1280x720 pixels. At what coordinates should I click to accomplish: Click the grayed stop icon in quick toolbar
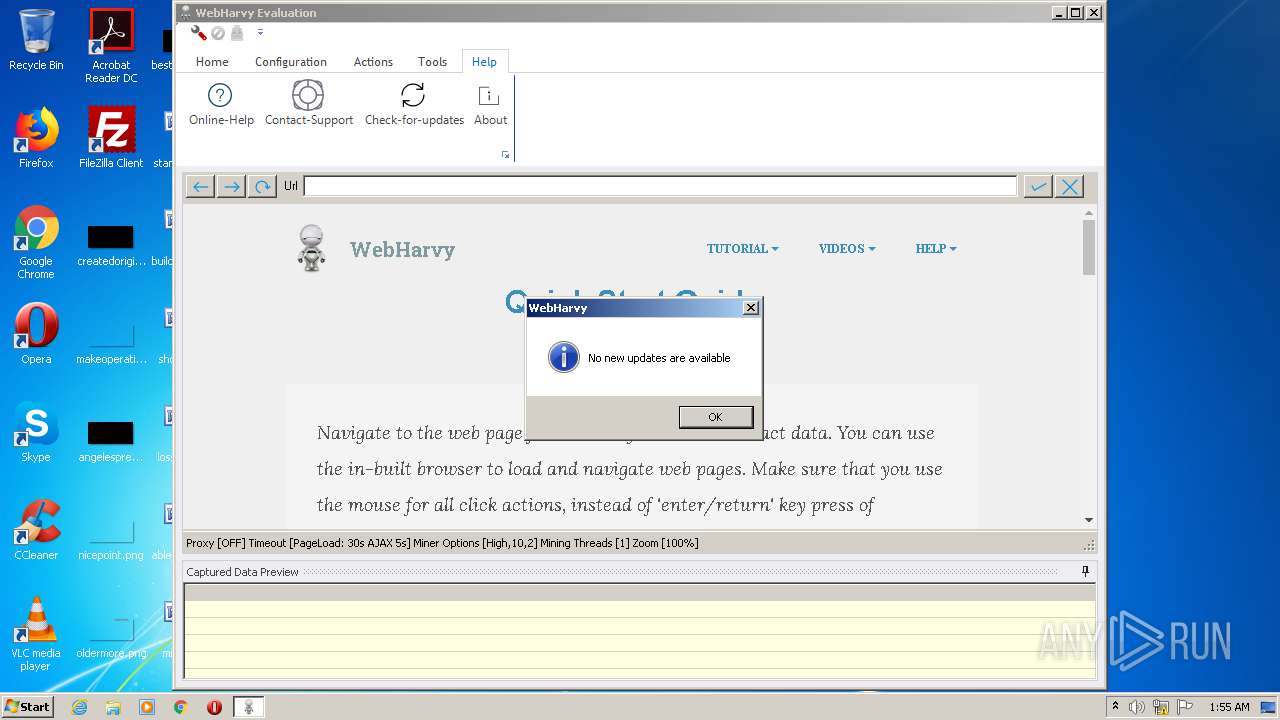(218, 33)
